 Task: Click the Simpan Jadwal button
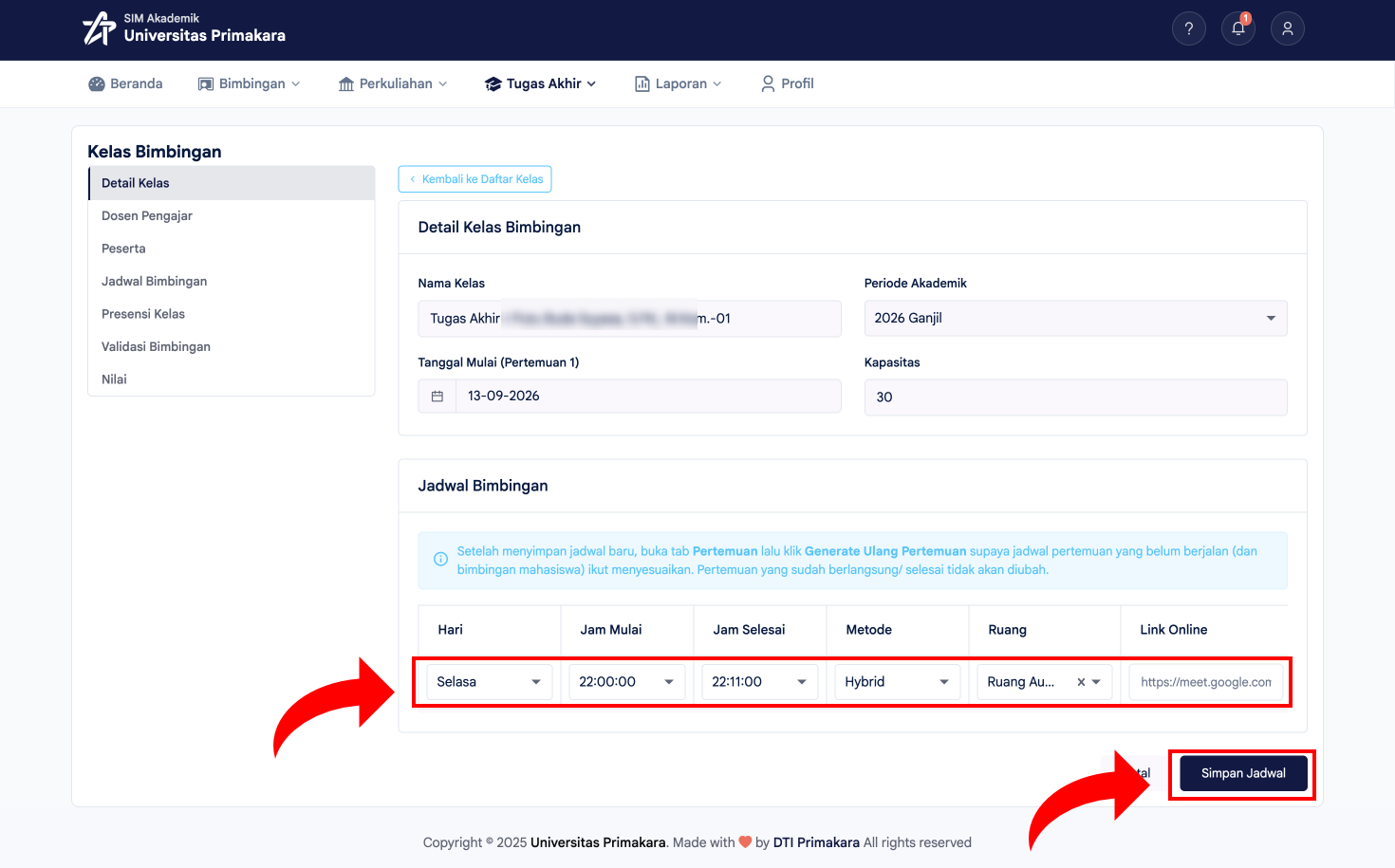[1243, 773]
